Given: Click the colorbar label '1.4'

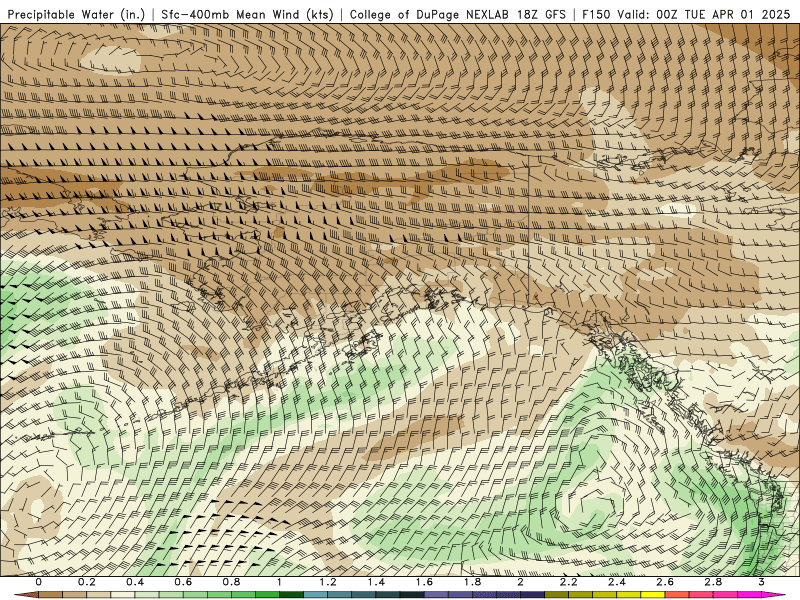Looking at the screenshot, I should point(376,582).
